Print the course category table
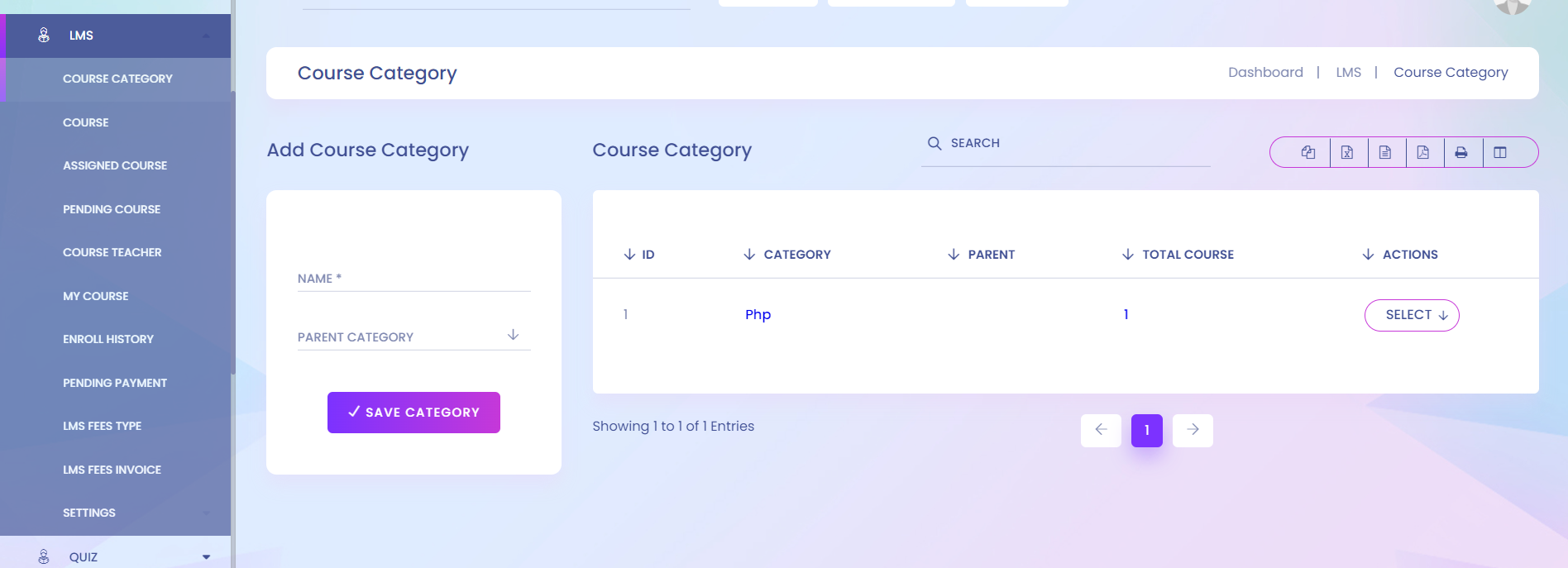Image resolution: width=1568 pixels, height=568 pixels. pyautogui.click(x=1461, y=152)
